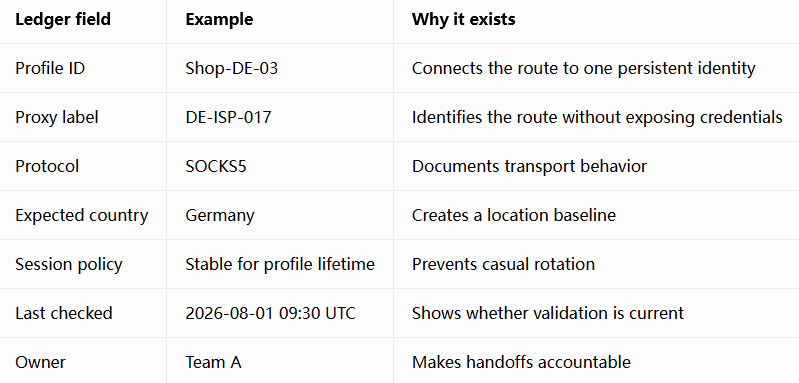Click the 'Why it exists' column header
This screenshot has width=799, height=383.
click(463, 19)
